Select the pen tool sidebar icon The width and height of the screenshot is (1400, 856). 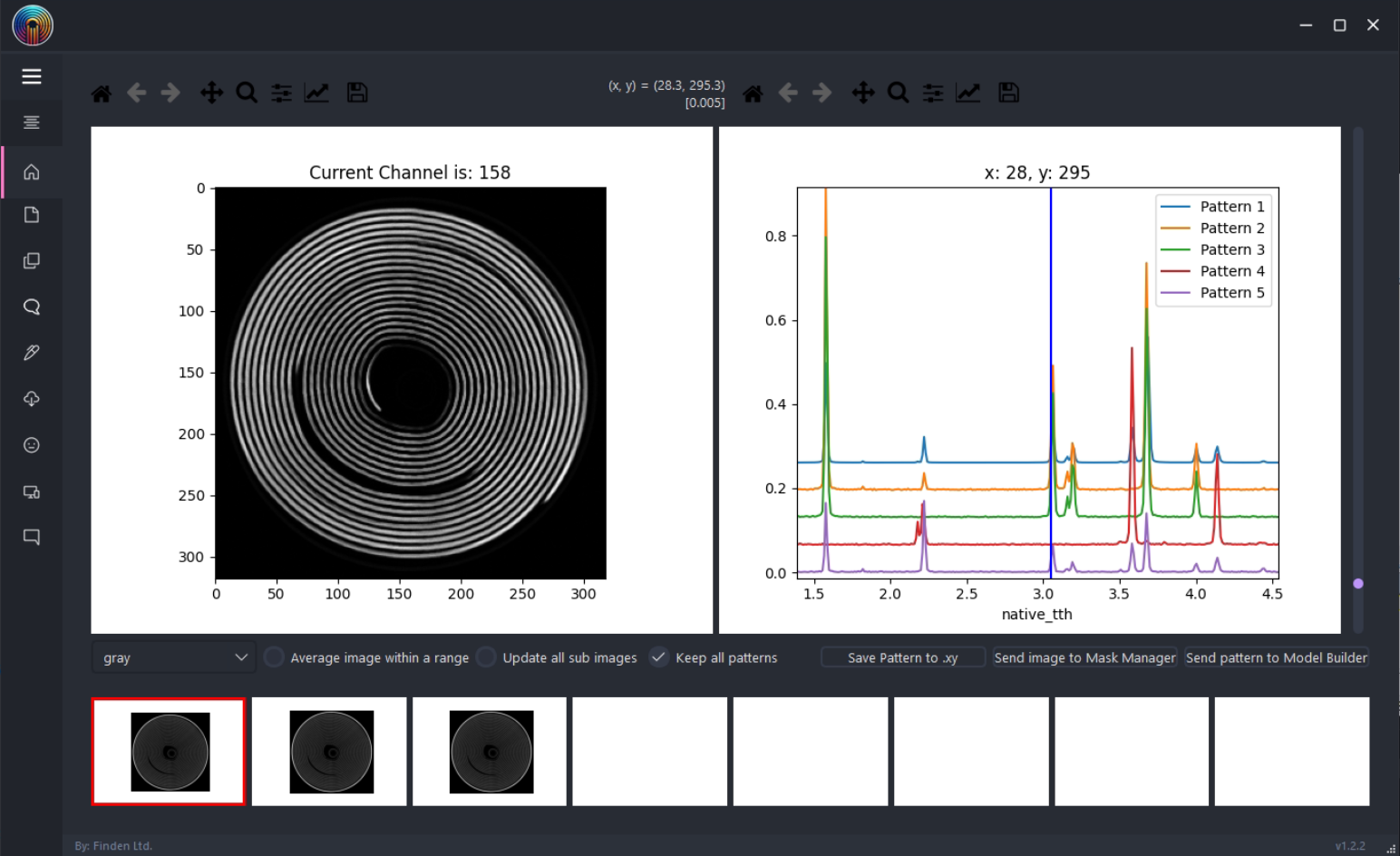pyautogui.click(x=32, y=353)
